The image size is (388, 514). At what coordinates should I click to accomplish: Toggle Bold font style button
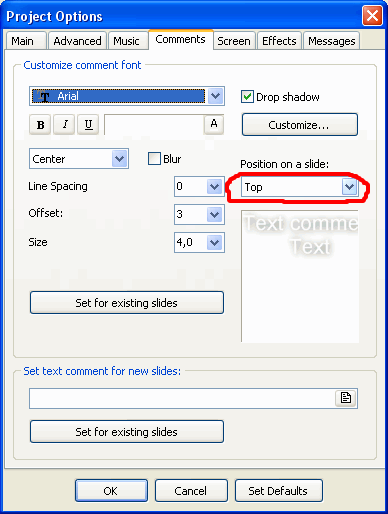[40, 125]
